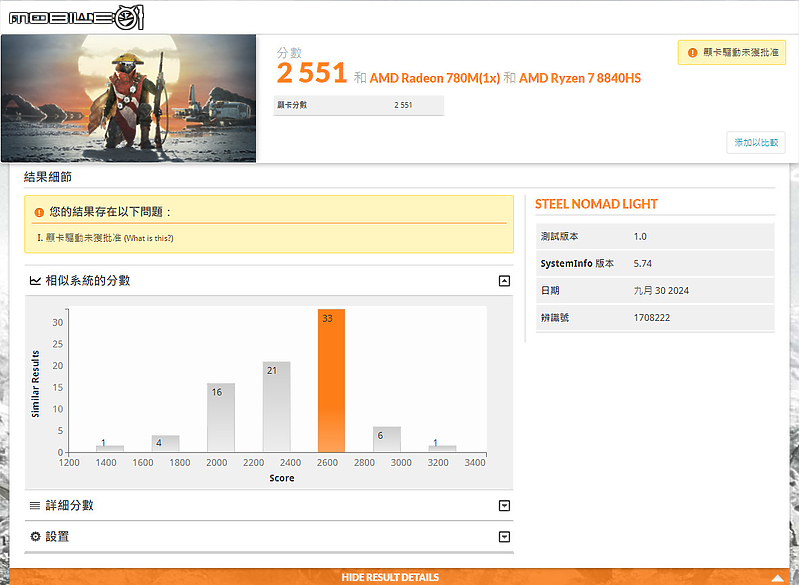The width and height of the screenshot is (799, 585).
Task: Open AMD Ryzen 7 8840HS link
Action: click(x=580, y=78)
